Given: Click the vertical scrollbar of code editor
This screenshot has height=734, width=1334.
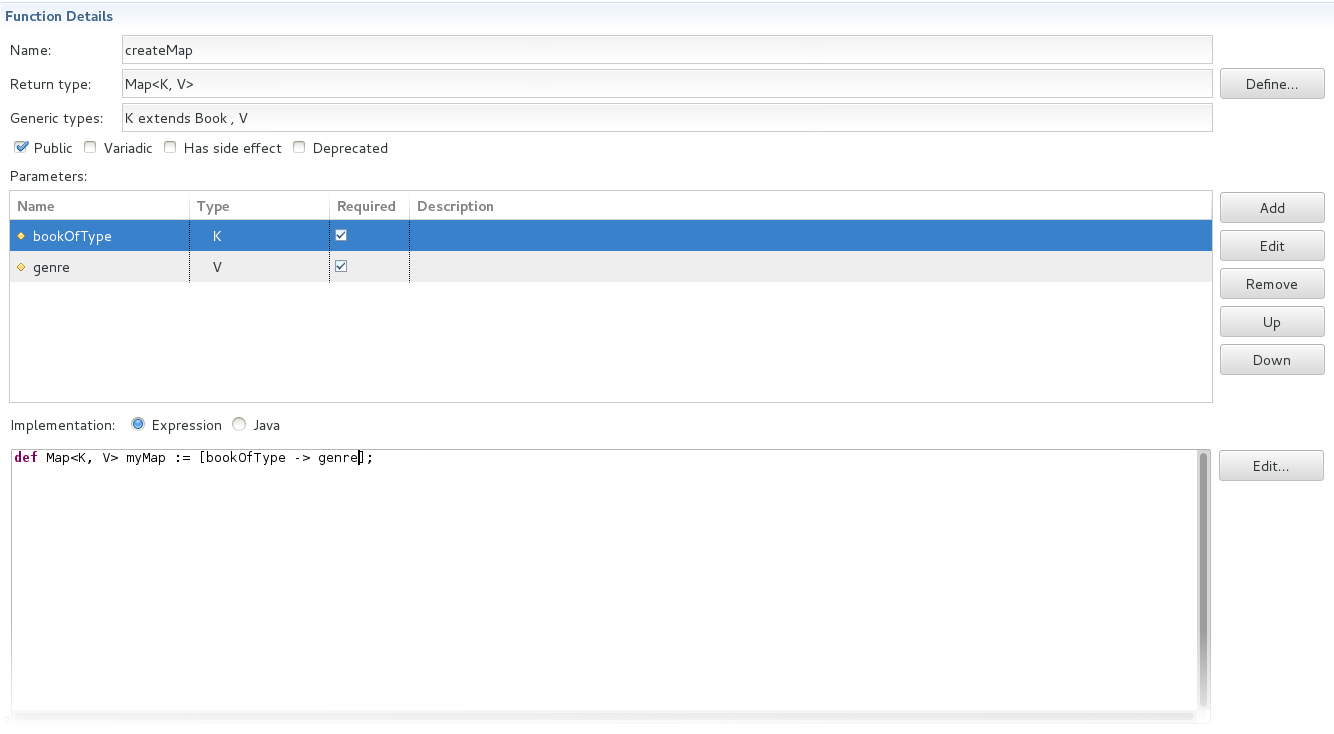Looking at the screenshot, I should pos(1203,580).
